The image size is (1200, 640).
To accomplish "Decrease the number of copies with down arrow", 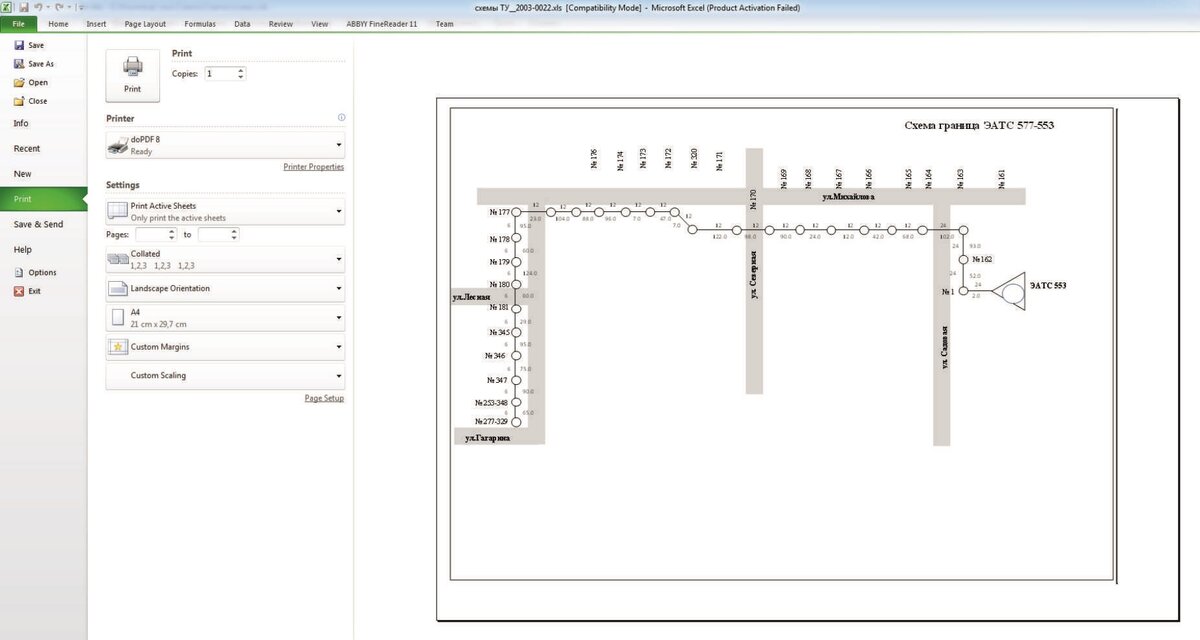I will (x=241, y=78).
